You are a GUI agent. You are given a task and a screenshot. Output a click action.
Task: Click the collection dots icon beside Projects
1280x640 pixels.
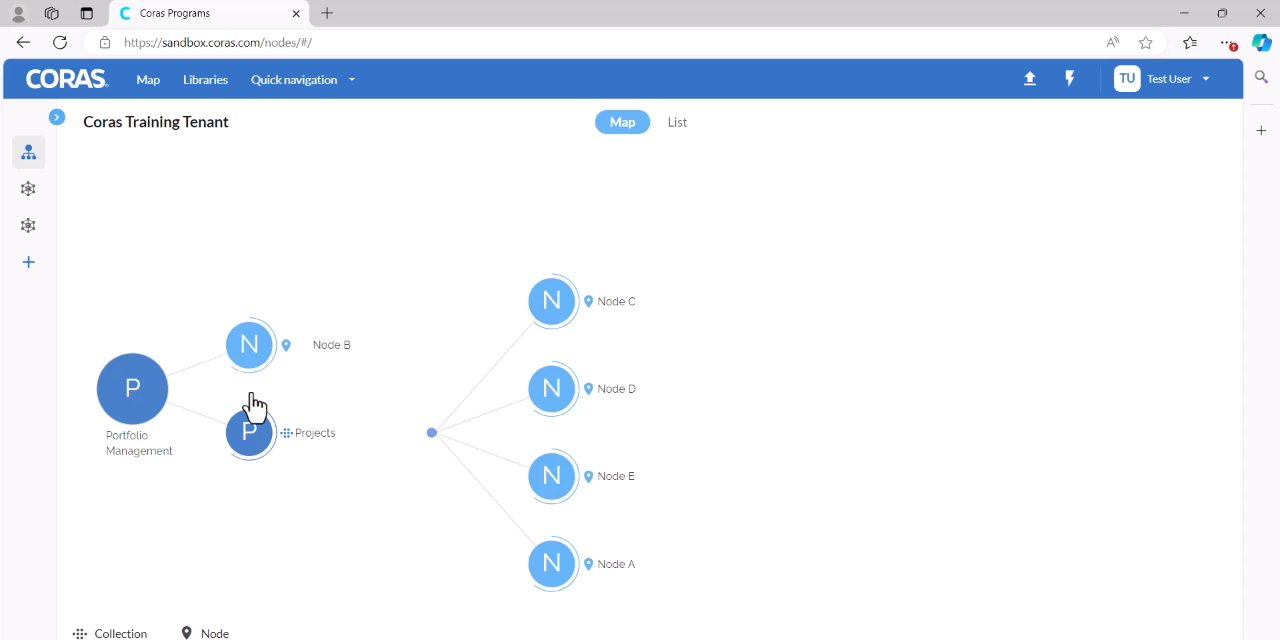tap(286, 433)
